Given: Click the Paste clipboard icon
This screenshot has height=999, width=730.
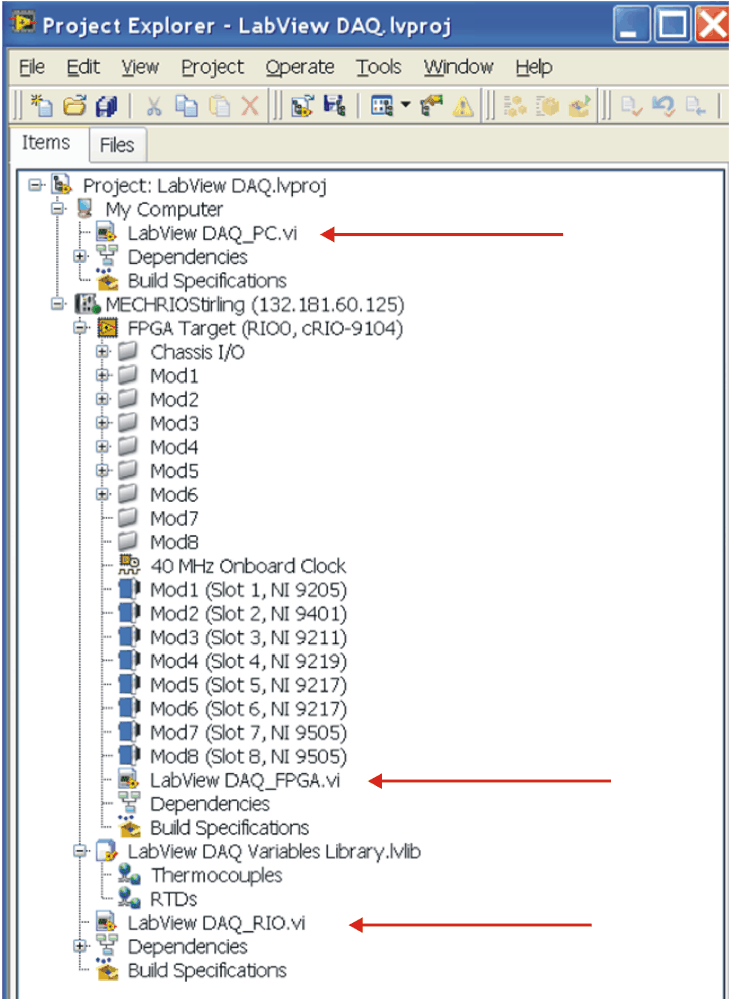Looking at the screenshot, I should [220, 105].
